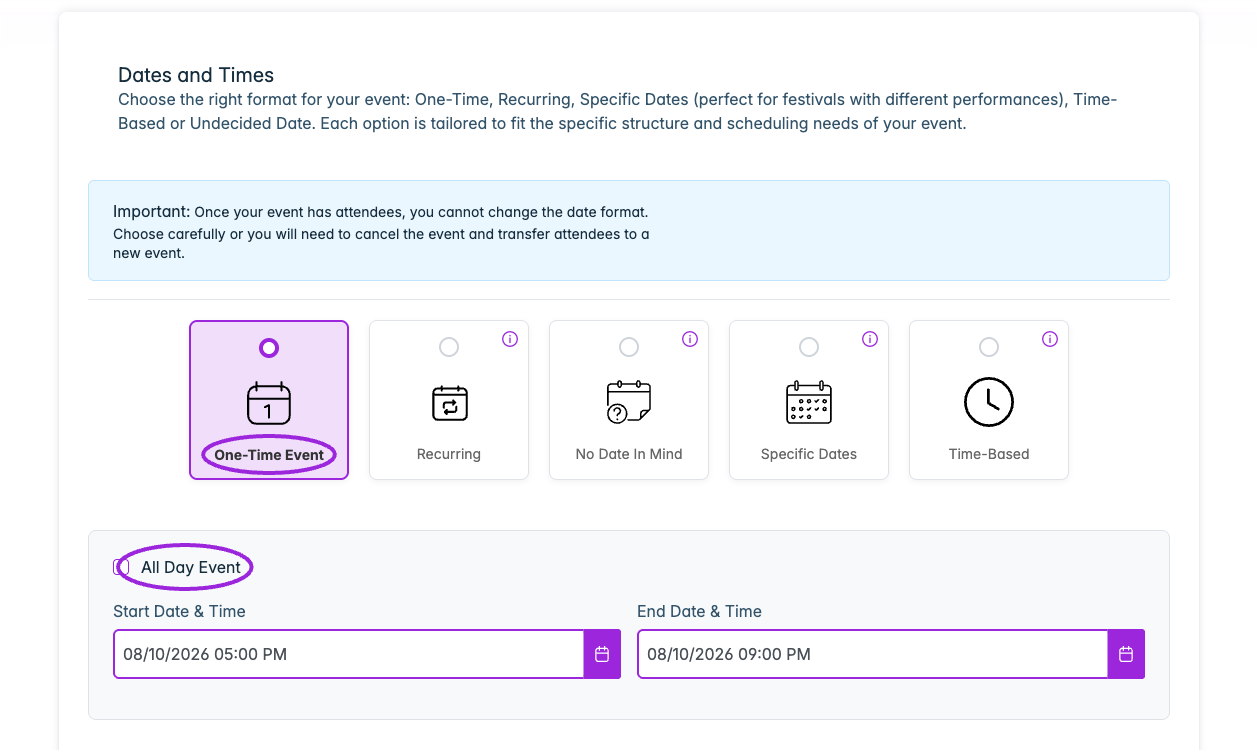The height and width of the screenshot is (750, 1258).
Task: Click the Specific Dates label
Action: point(809,454)
